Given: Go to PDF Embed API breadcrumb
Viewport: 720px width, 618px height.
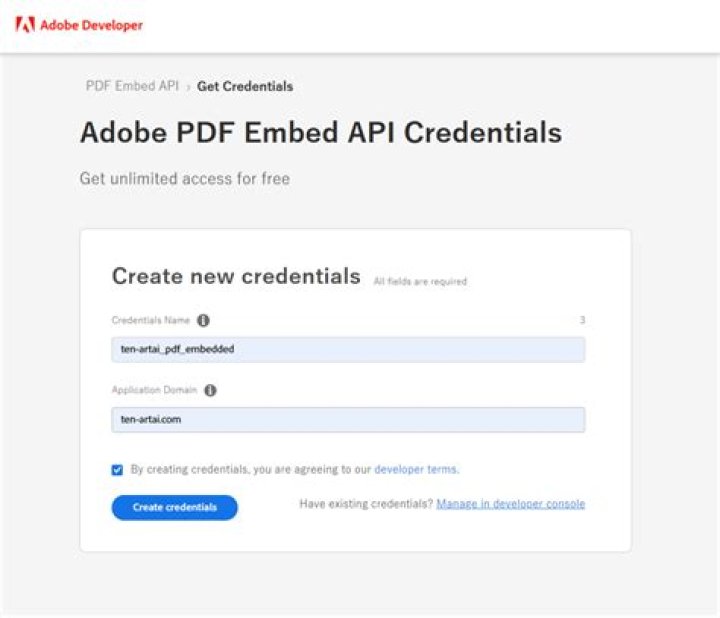Looking at the screenshot, I should [x=132, y=86].
